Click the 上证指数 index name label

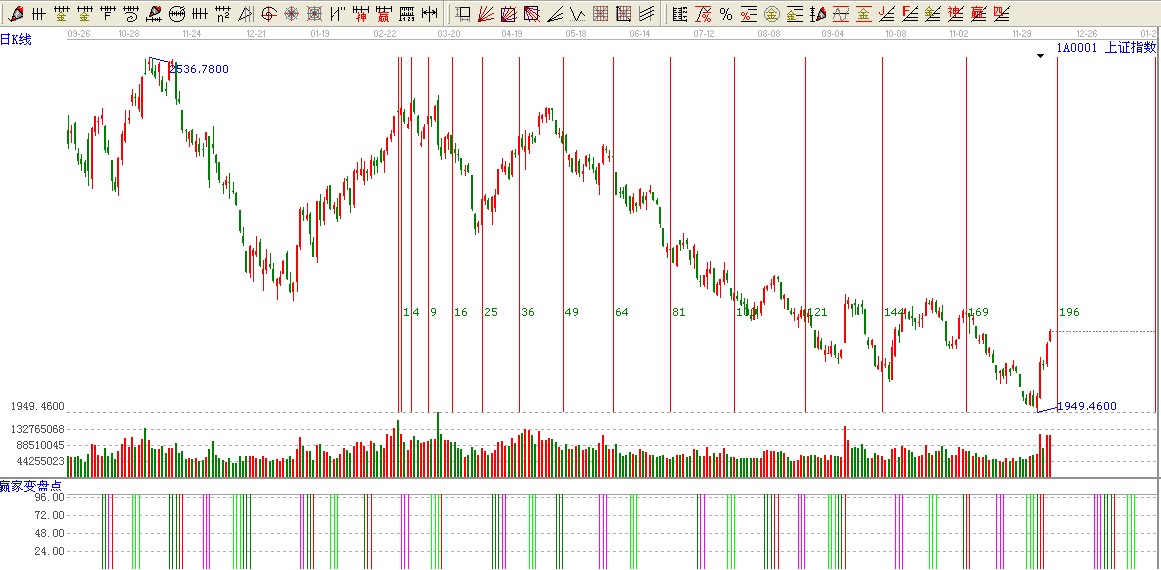click(x=1129, y=47)
